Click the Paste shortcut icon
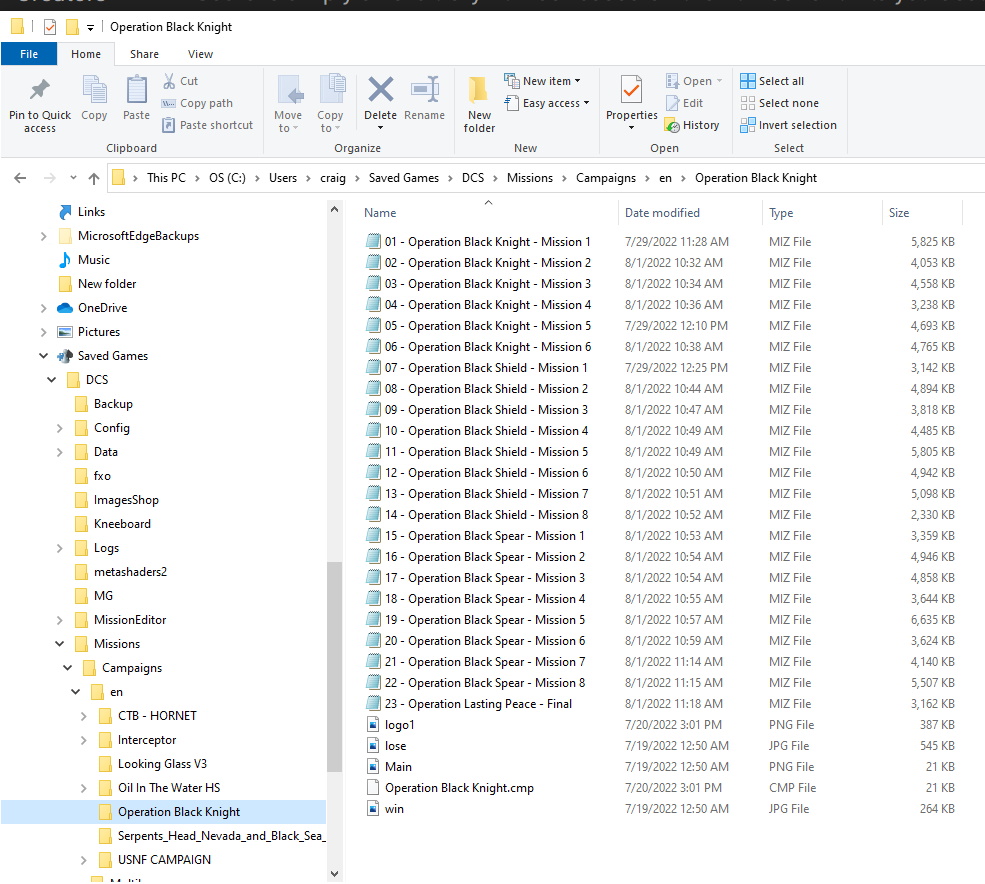985x884 pixels. [168, 125]
